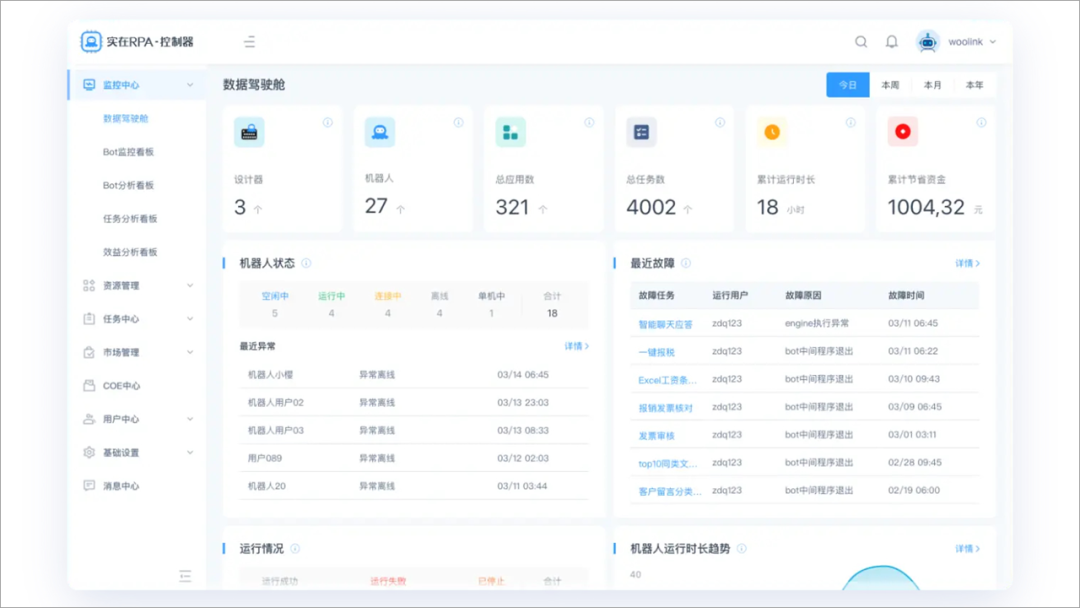The width and height of the screenshot is (1080, 608).
Task: Open the 发票审核 fault task link
Action: coord(656,436)
